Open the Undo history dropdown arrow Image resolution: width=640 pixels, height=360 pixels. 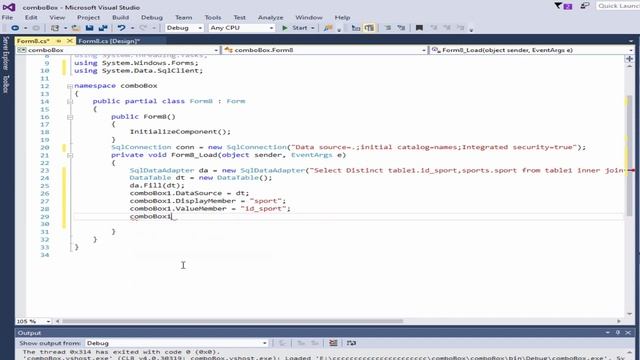(132, 28)
